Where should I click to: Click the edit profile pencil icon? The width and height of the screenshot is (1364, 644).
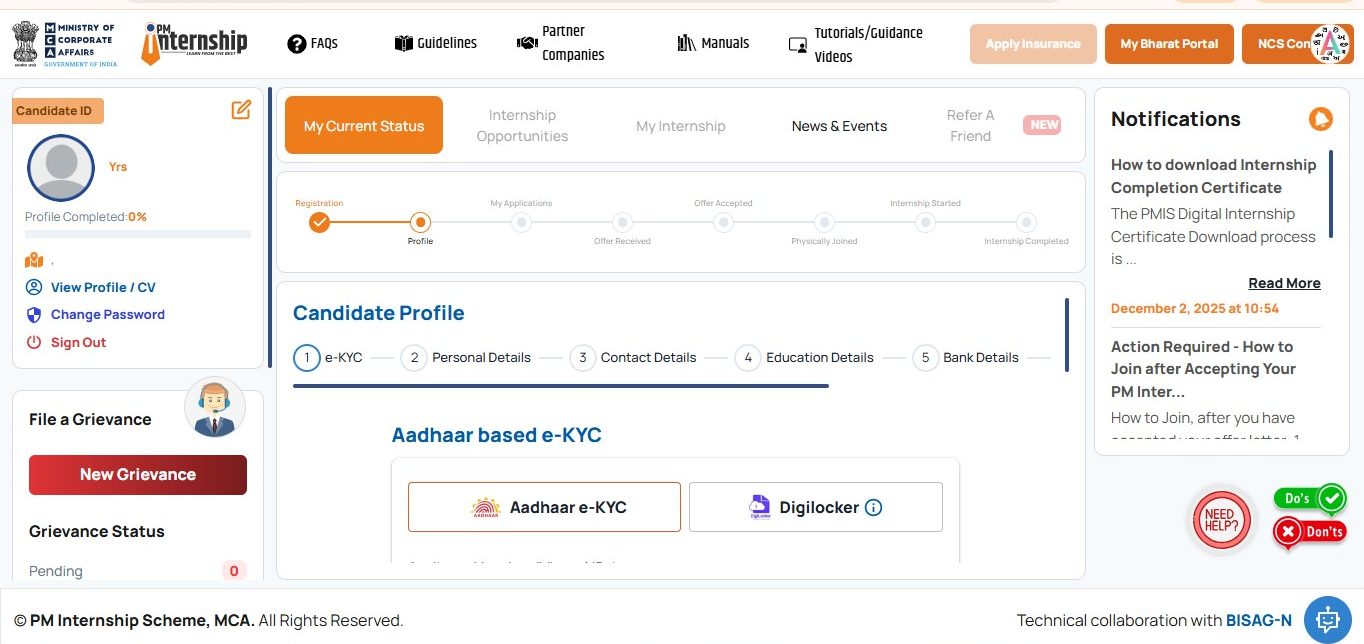[x=241, y=110]
